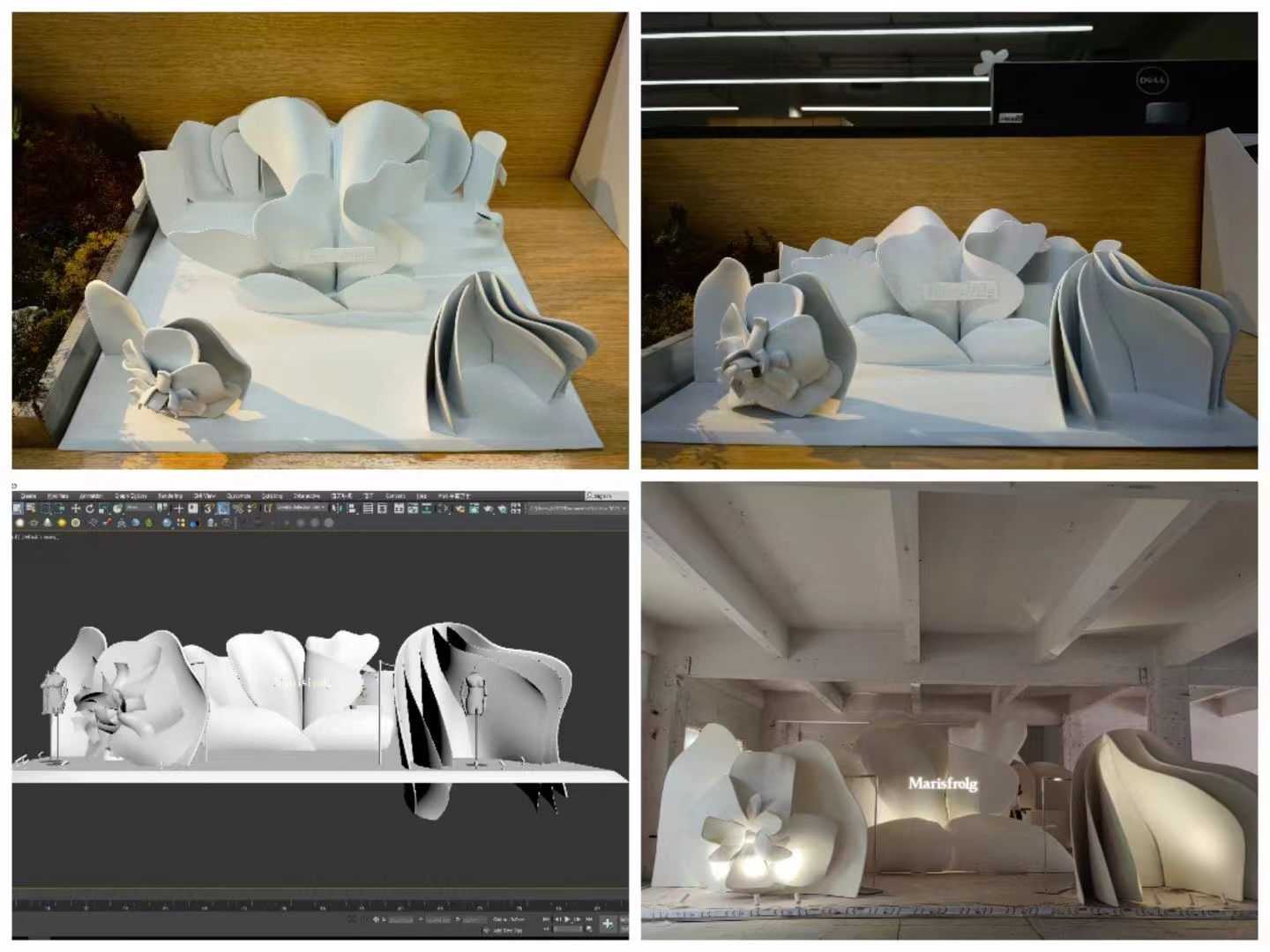Step to previous frame
Viewport: 1270px width, 952px height.
tap(558, 919)
